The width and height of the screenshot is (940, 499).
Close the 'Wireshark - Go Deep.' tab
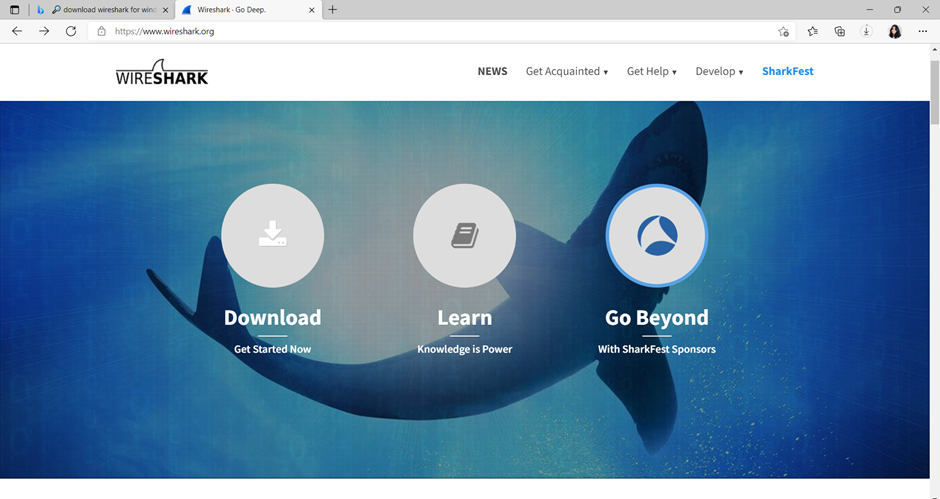[312, 10]
